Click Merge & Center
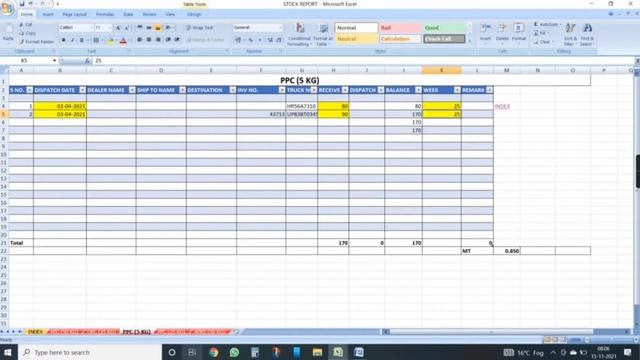 point(205,40)
